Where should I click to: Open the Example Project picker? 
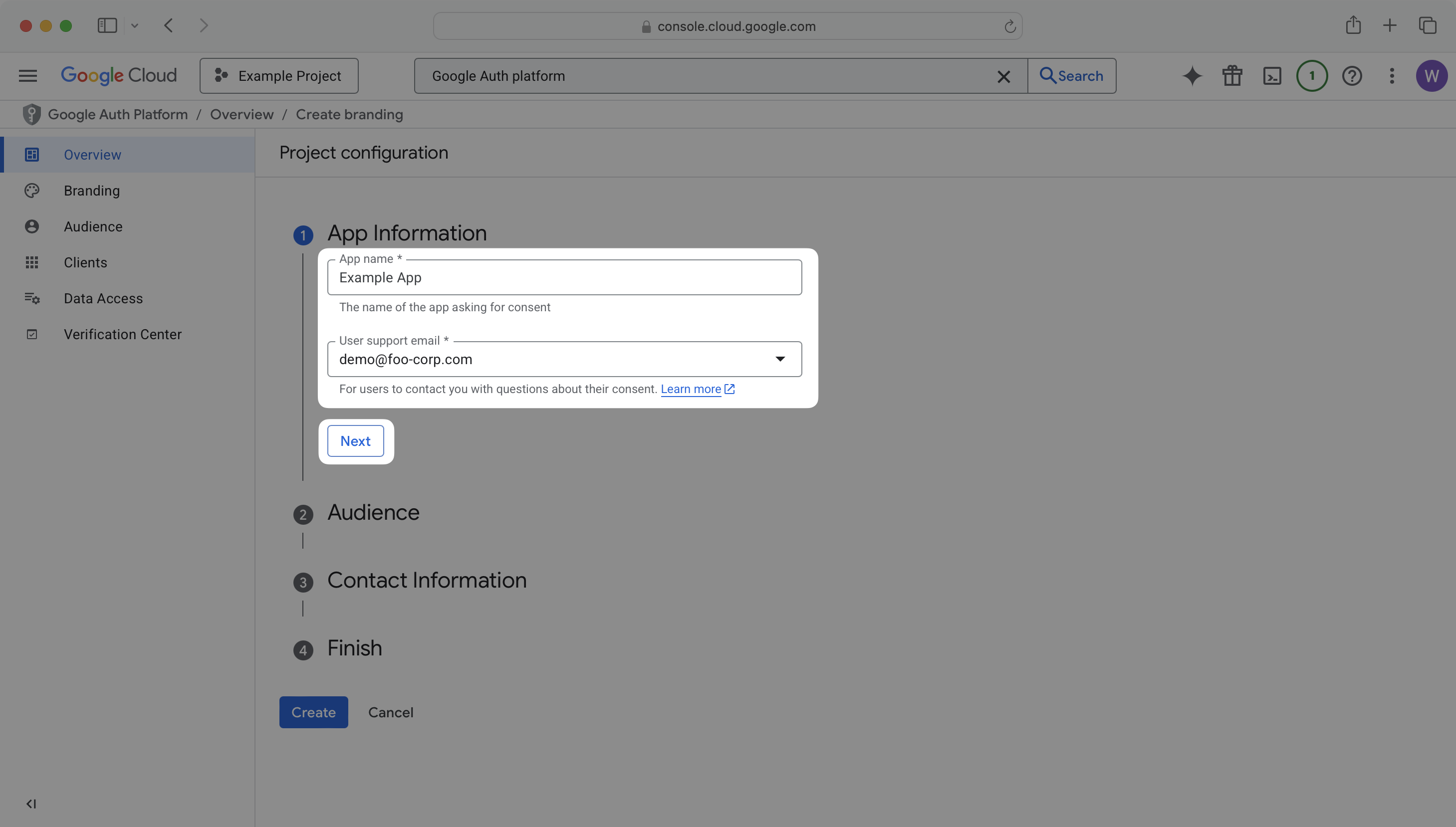click(x=278, y=75)
